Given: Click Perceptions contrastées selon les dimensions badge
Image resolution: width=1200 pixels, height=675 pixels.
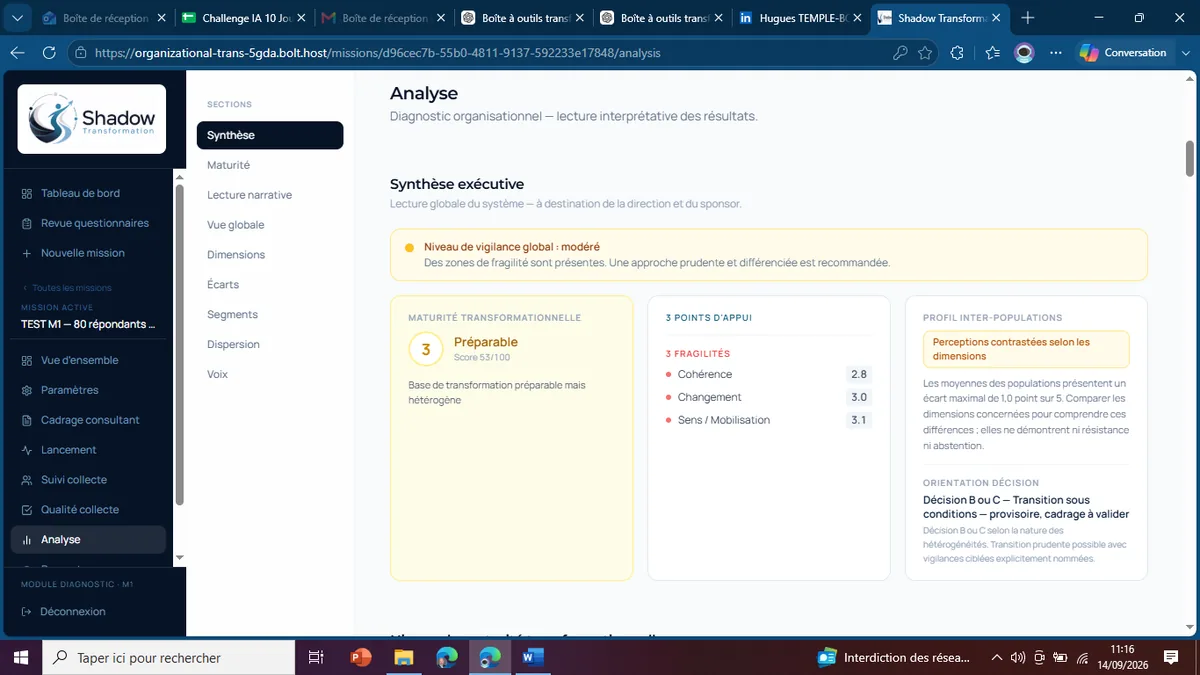Looking at the screenshot, I should click(x=1026, y=349).
